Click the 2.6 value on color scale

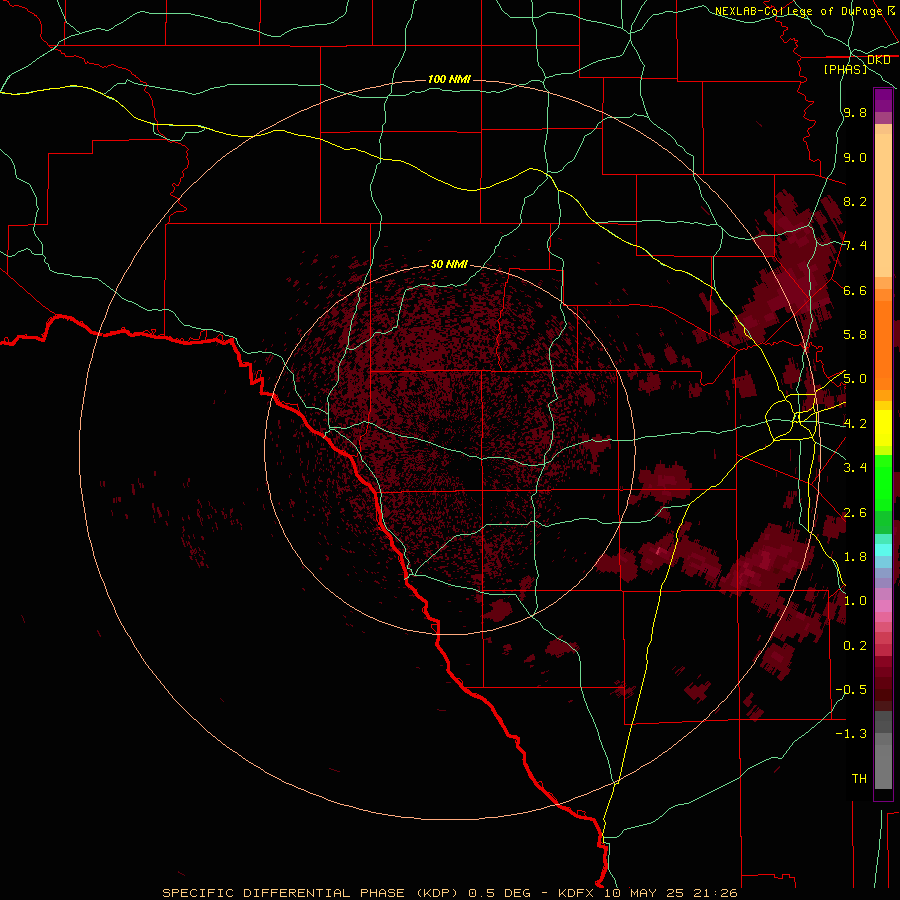855,513
